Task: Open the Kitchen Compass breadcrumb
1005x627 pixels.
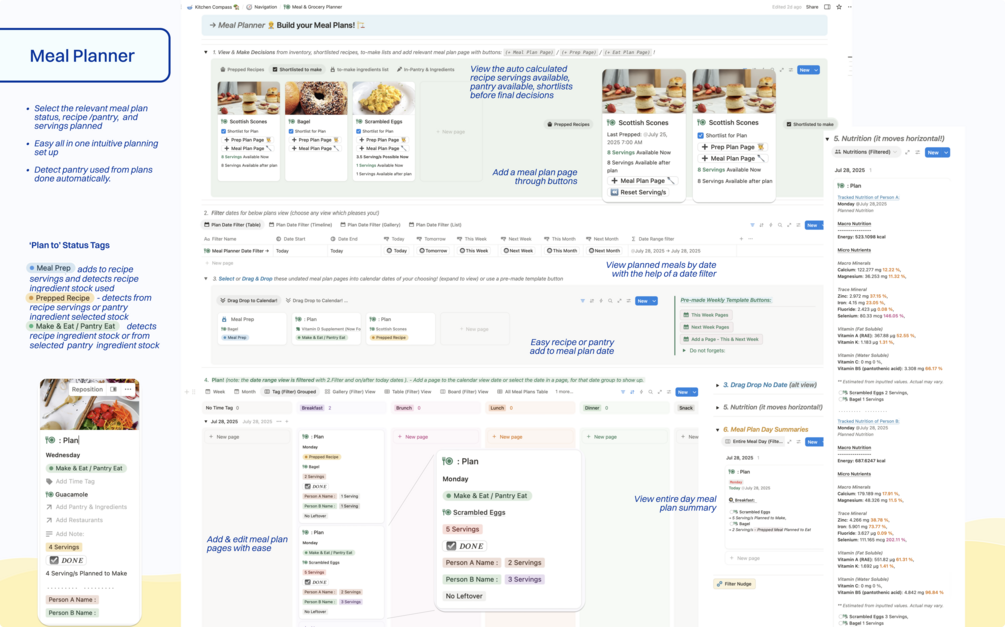Action: (x=213, y=7)
